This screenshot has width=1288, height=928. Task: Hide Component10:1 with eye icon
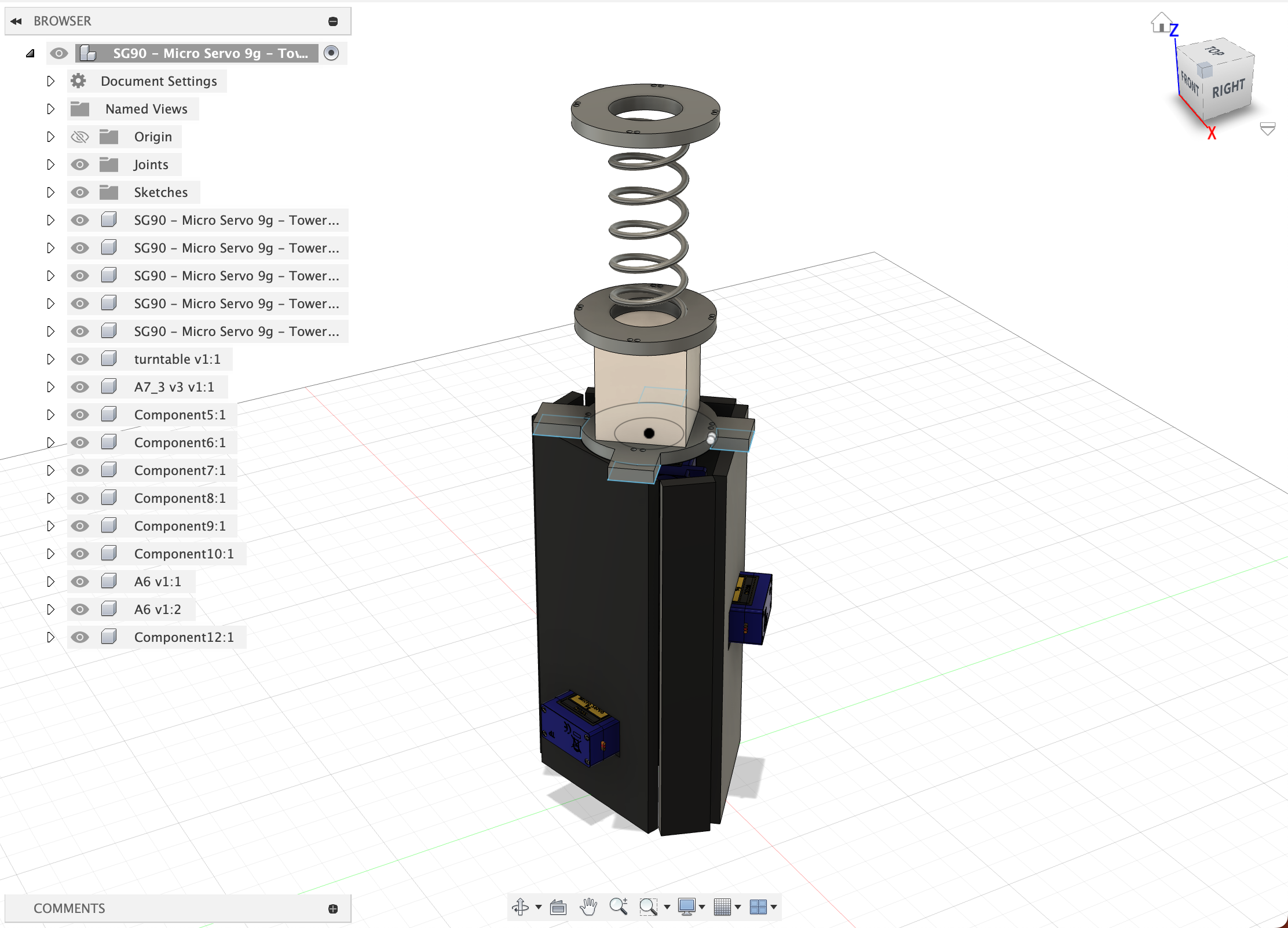click(79, 554)
